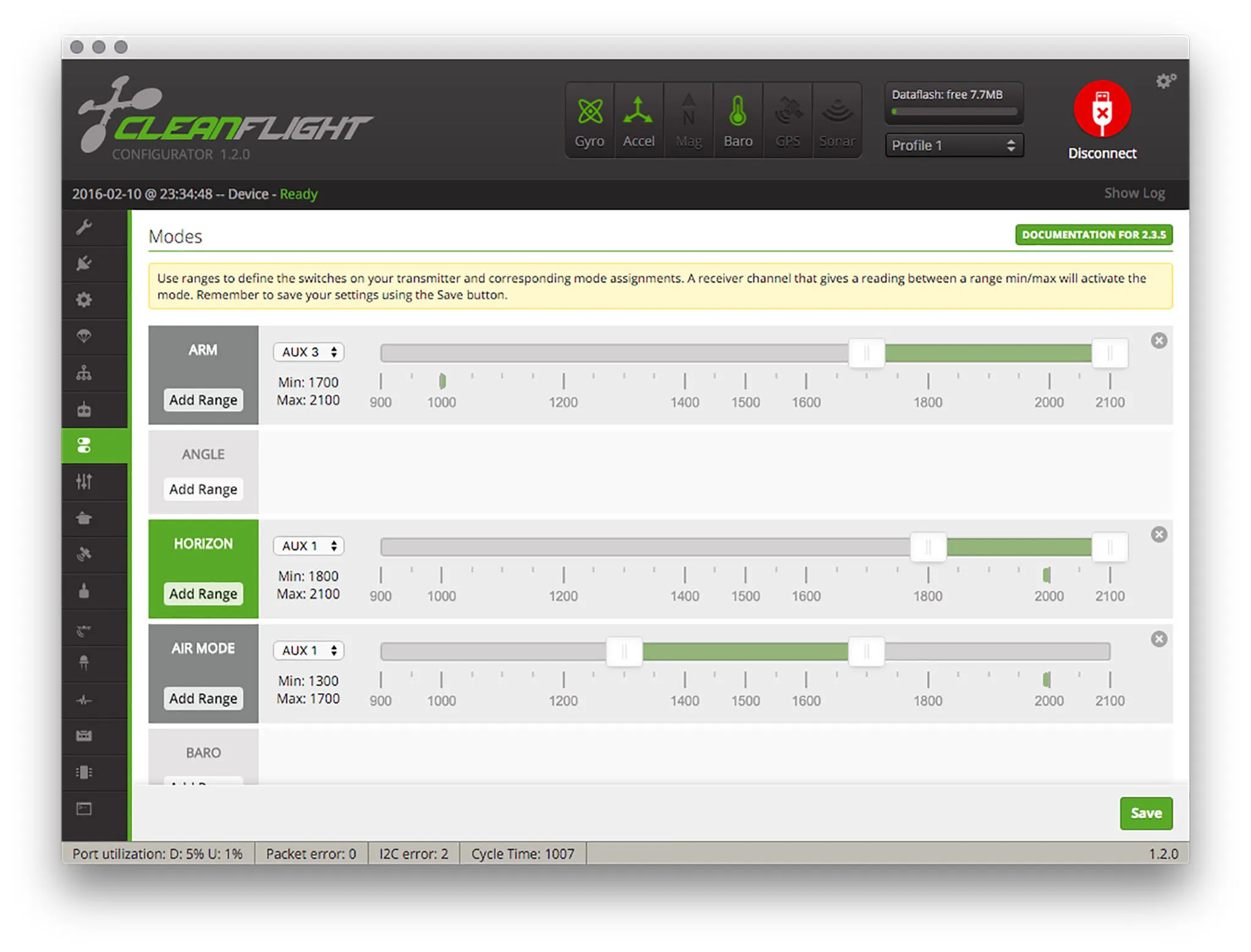Open the CLI terminal icon tab
The image size is (1251, 952).
click(x=84, y=808)
